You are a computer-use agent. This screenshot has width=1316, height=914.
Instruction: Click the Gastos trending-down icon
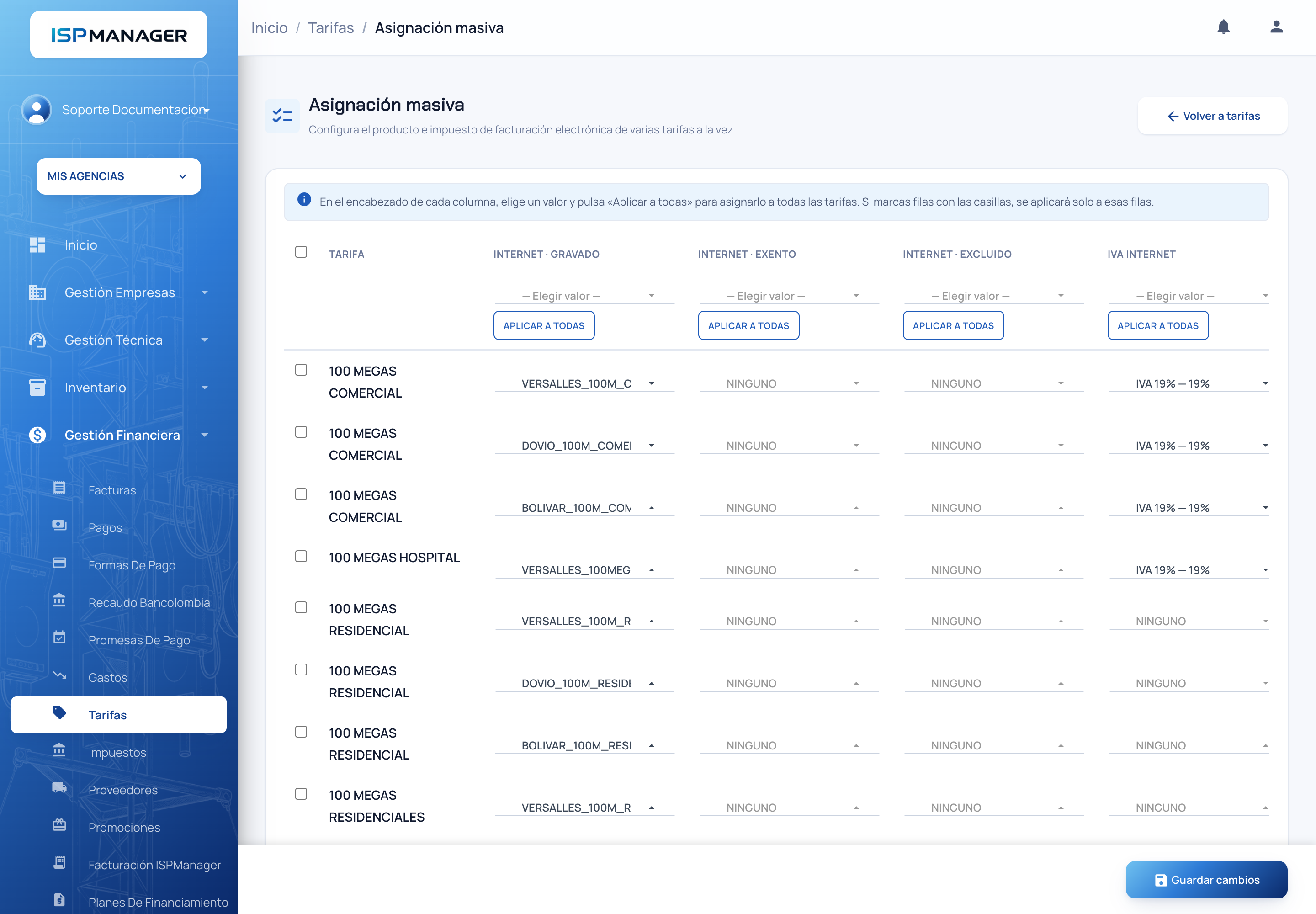point(59,675)
